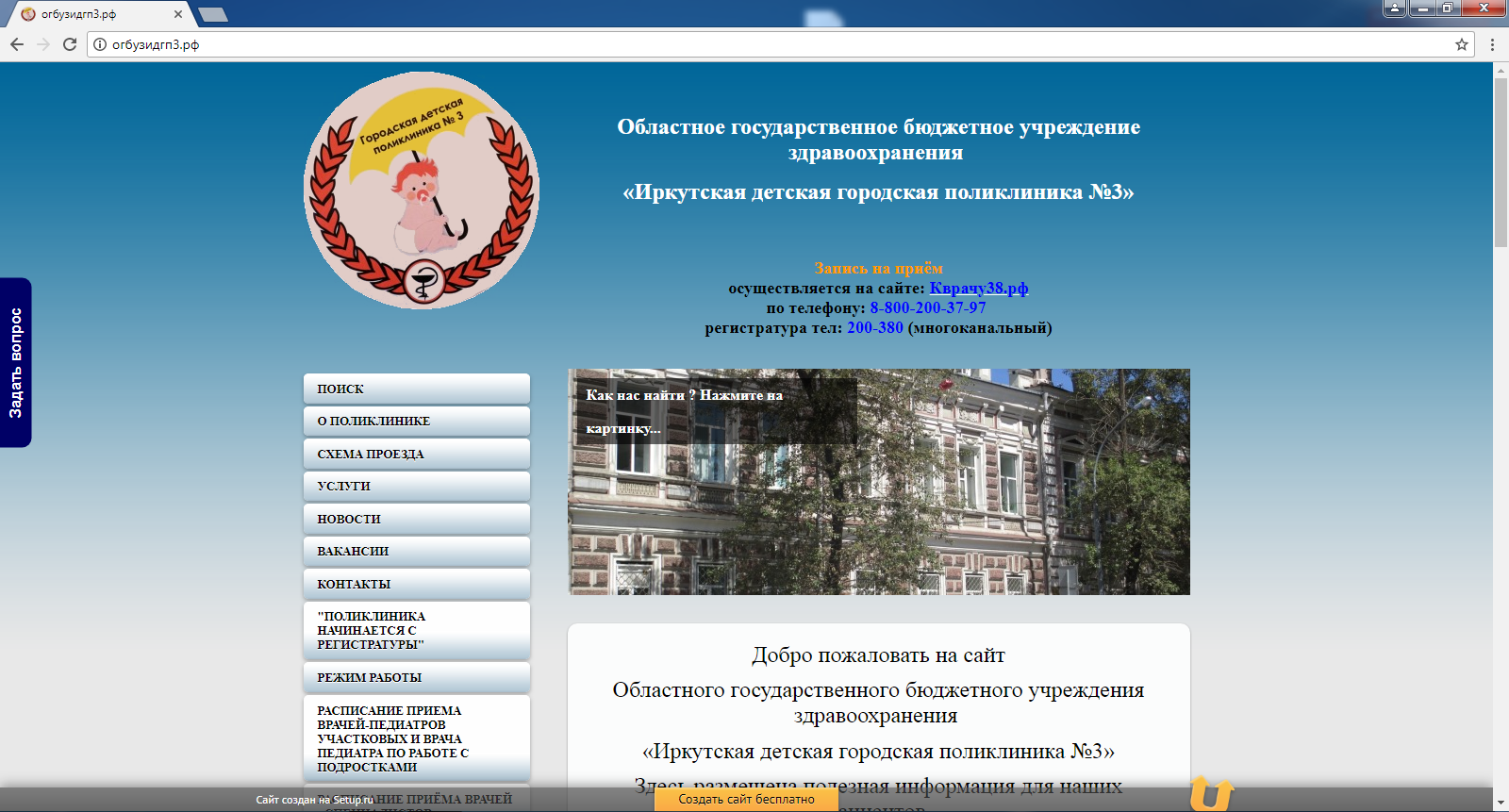Viewport: 1509px width, 812px height.
Task: Open Chrome user profile icon in title bar
Action: (1395, 8)
